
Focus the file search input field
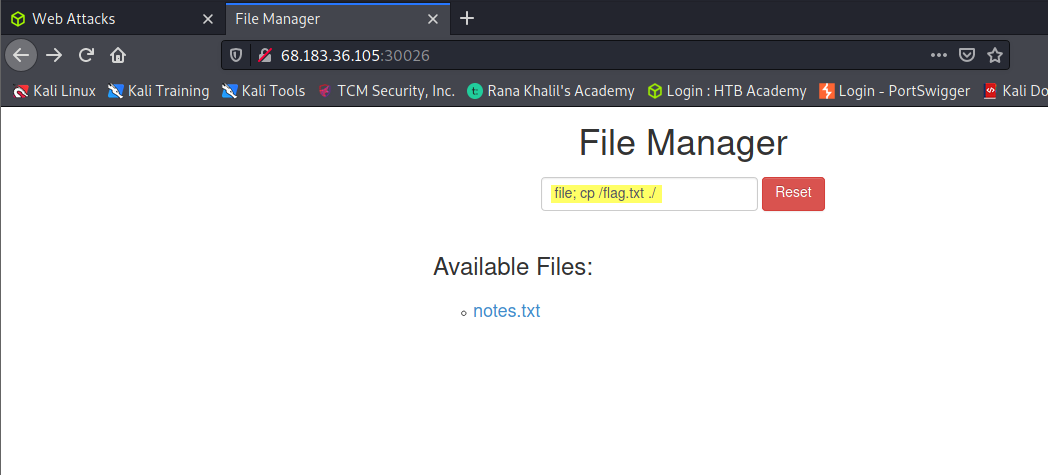pyautogui.click(x=649, y=194)
